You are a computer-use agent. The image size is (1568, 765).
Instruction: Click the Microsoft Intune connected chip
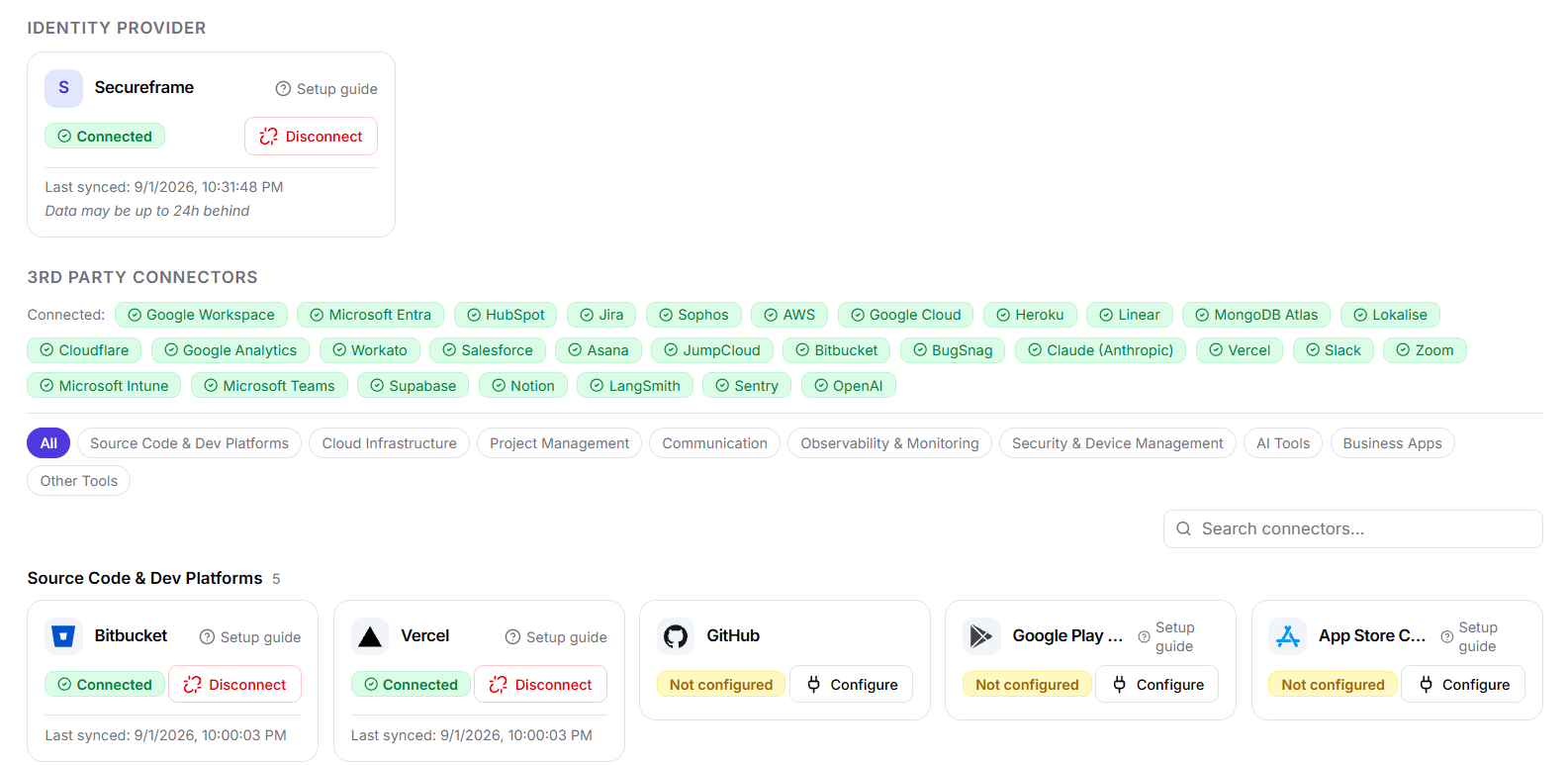104,386
